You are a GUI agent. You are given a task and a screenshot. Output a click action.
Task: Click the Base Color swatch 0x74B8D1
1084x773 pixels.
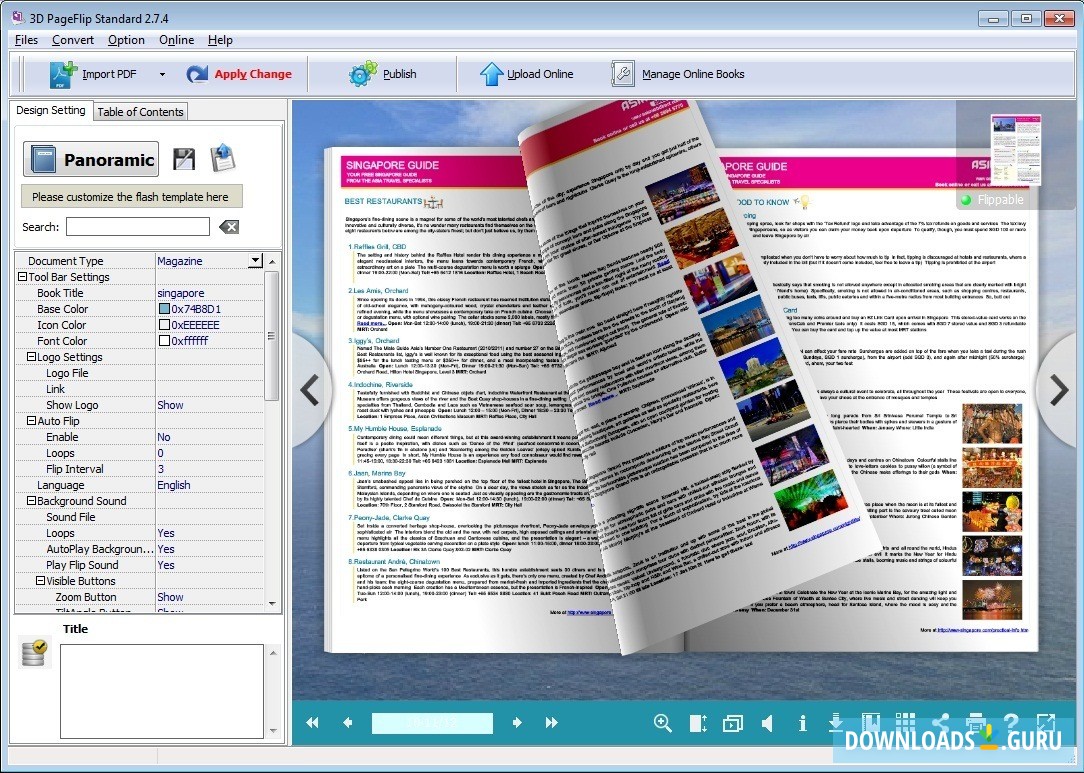point(165,309)
